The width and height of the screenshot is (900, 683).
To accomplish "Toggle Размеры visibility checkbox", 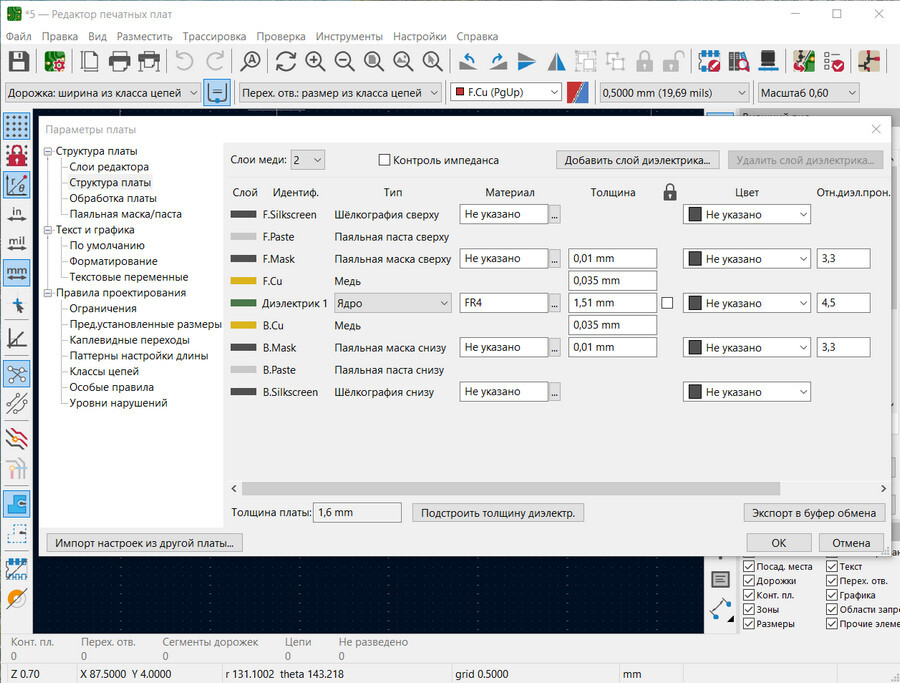I will pos(748,623).
